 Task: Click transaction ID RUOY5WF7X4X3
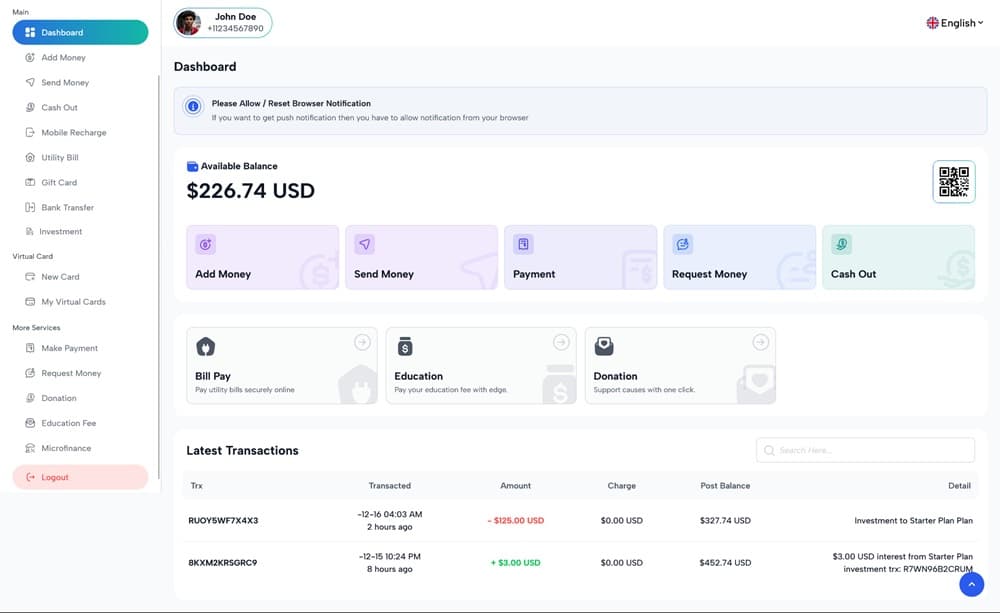click(223, 520)
